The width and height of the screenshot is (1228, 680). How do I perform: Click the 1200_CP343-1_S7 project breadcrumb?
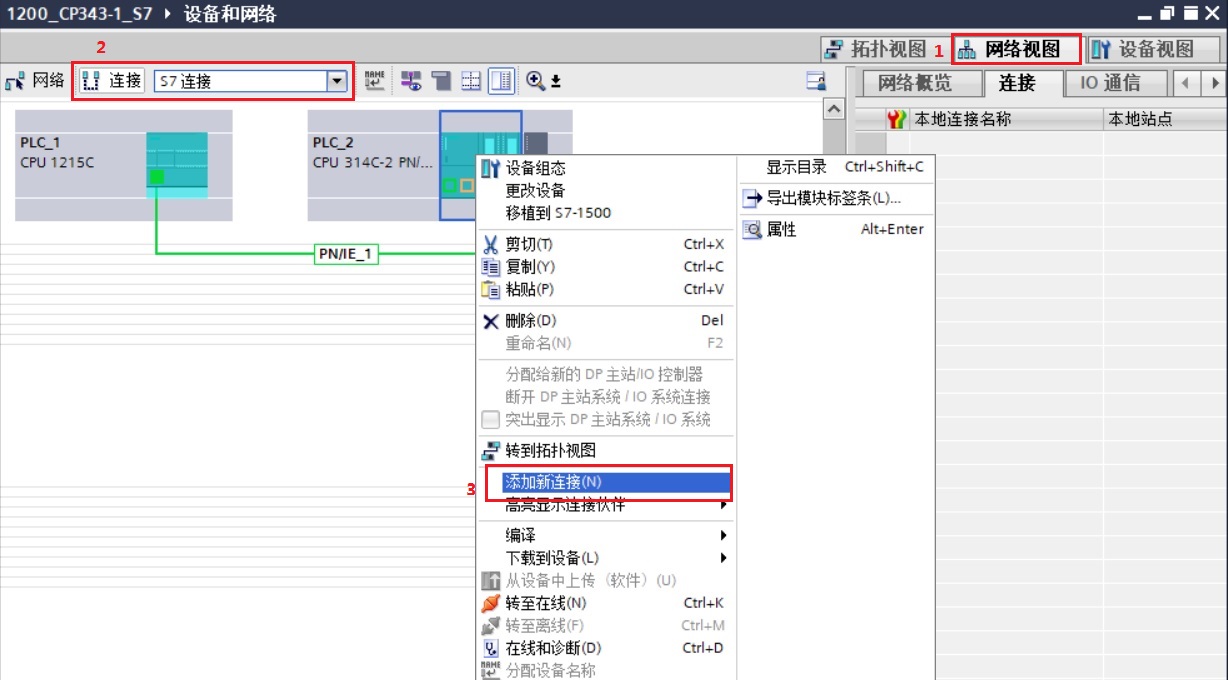(78, 14)
